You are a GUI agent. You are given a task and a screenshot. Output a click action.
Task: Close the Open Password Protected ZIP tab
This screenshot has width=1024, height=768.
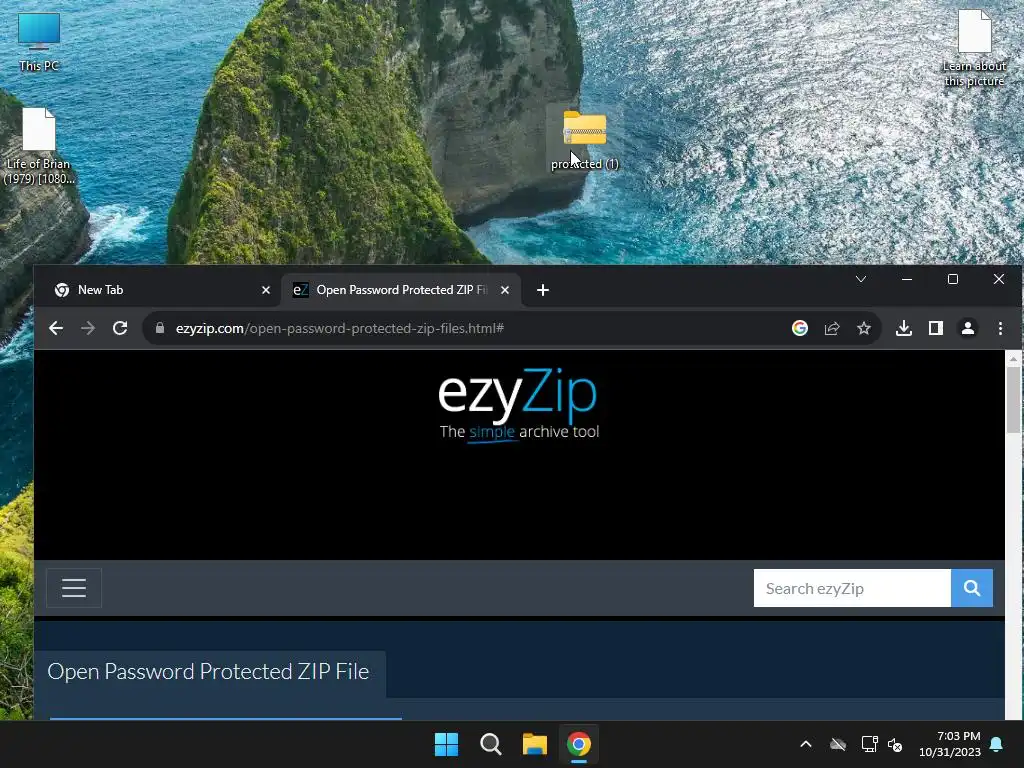(x=505, y=290)
